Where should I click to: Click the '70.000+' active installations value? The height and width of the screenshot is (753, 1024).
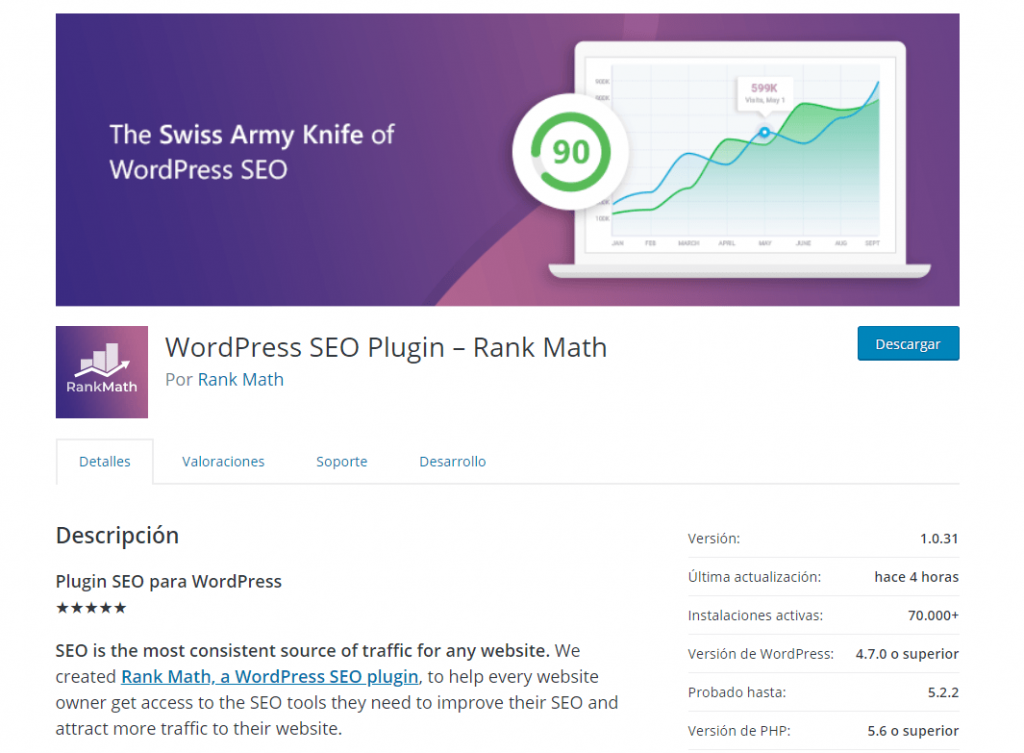[933, 615]
